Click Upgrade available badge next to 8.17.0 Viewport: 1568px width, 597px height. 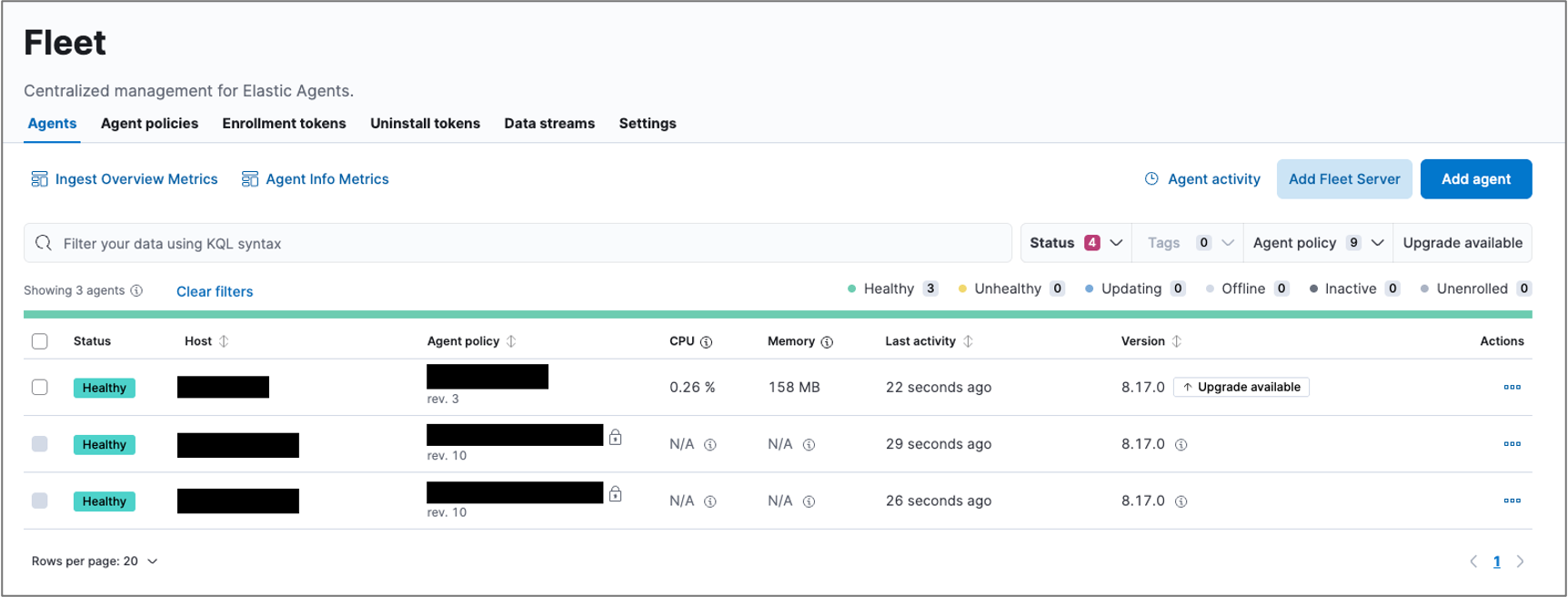pyautogui.click(x=1241, y=387)
